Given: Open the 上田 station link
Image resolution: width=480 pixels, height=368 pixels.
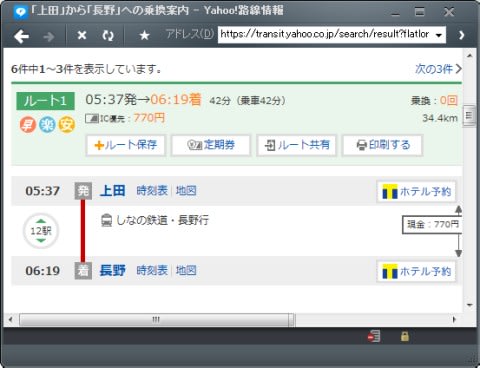Looking at the screenshot, I should tap(113, 191).
